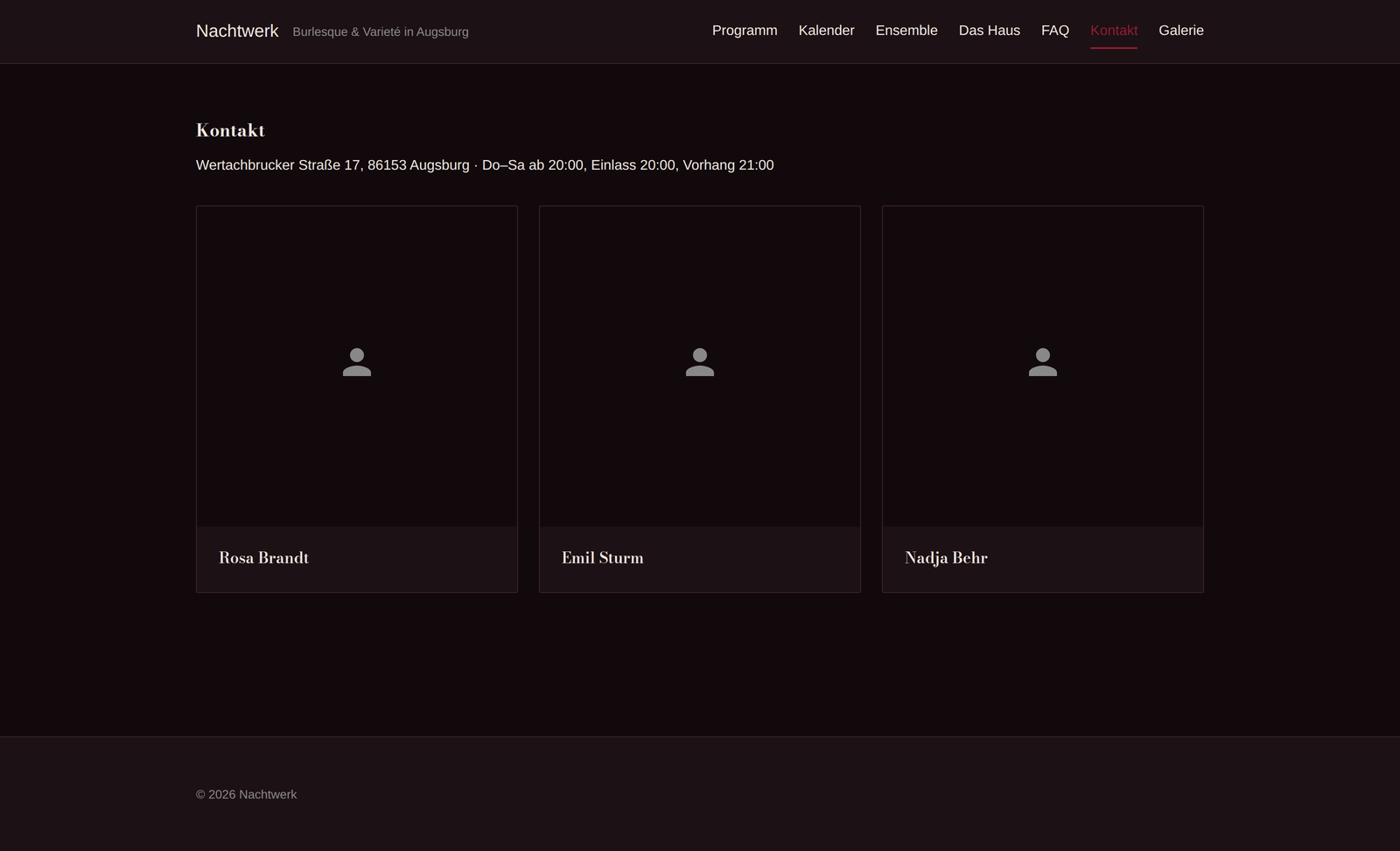Open the FAQ page
The width and height of the screenshot is (1400, 851).
[1055, 31]
